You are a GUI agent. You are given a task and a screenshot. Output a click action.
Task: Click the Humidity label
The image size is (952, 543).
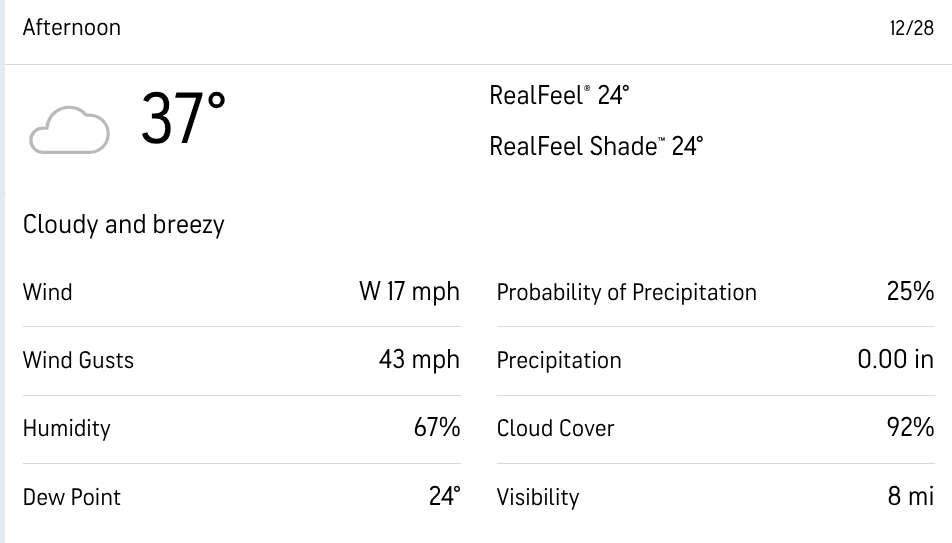(66, 428)
